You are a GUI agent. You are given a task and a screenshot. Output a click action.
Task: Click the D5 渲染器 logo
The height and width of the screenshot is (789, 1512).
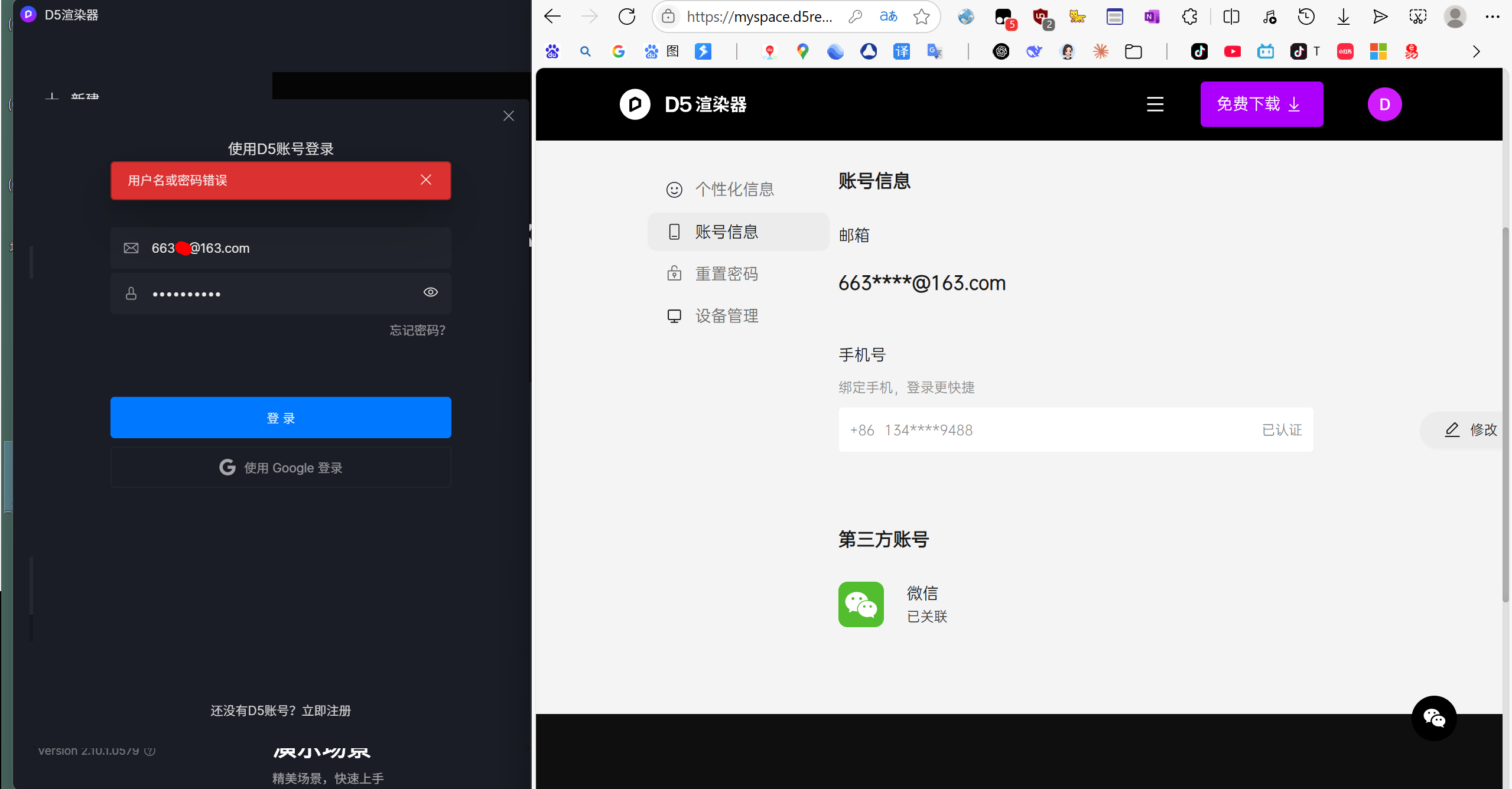[682, 104]
